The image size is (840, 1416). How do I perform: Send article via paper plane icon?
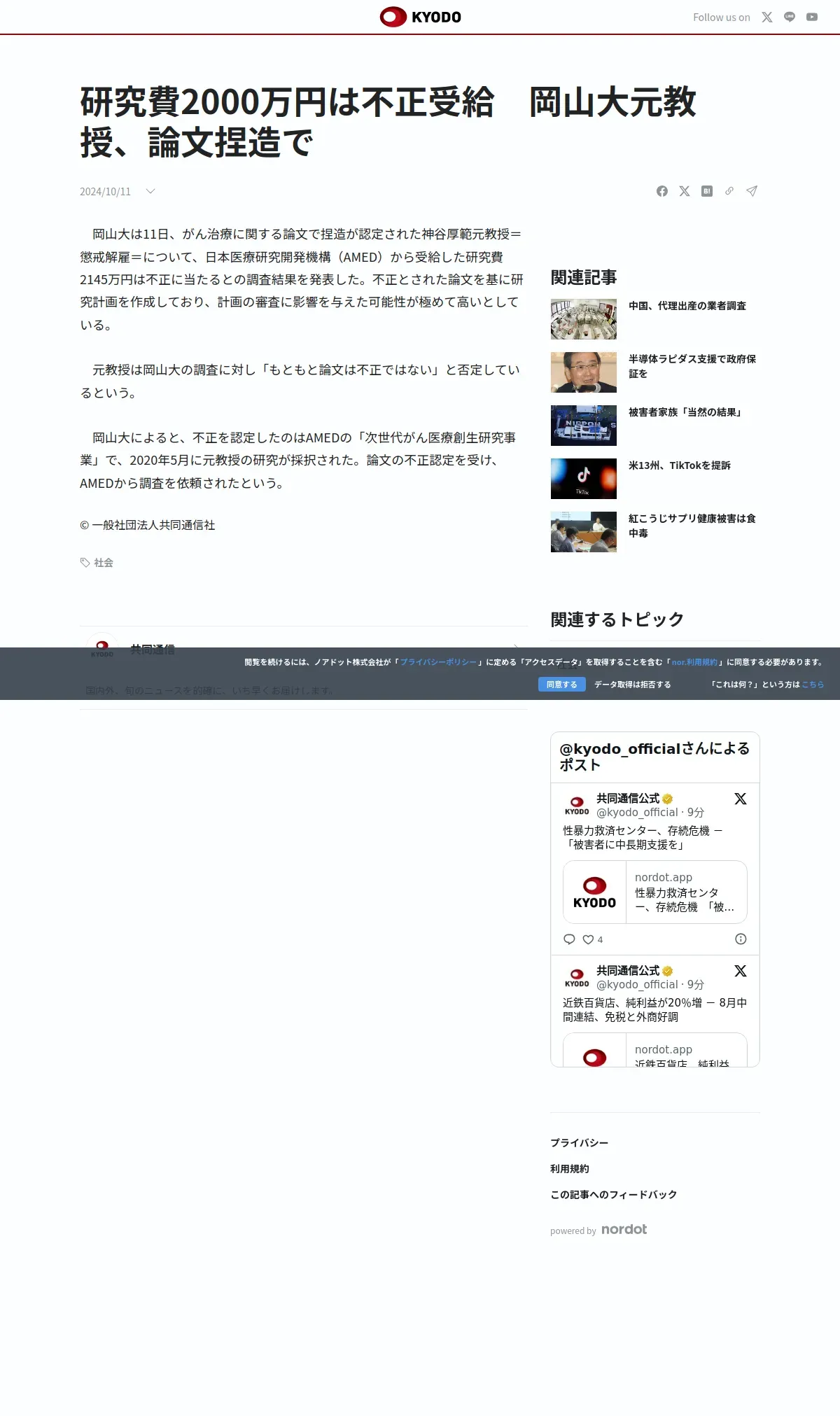(752, 191)
